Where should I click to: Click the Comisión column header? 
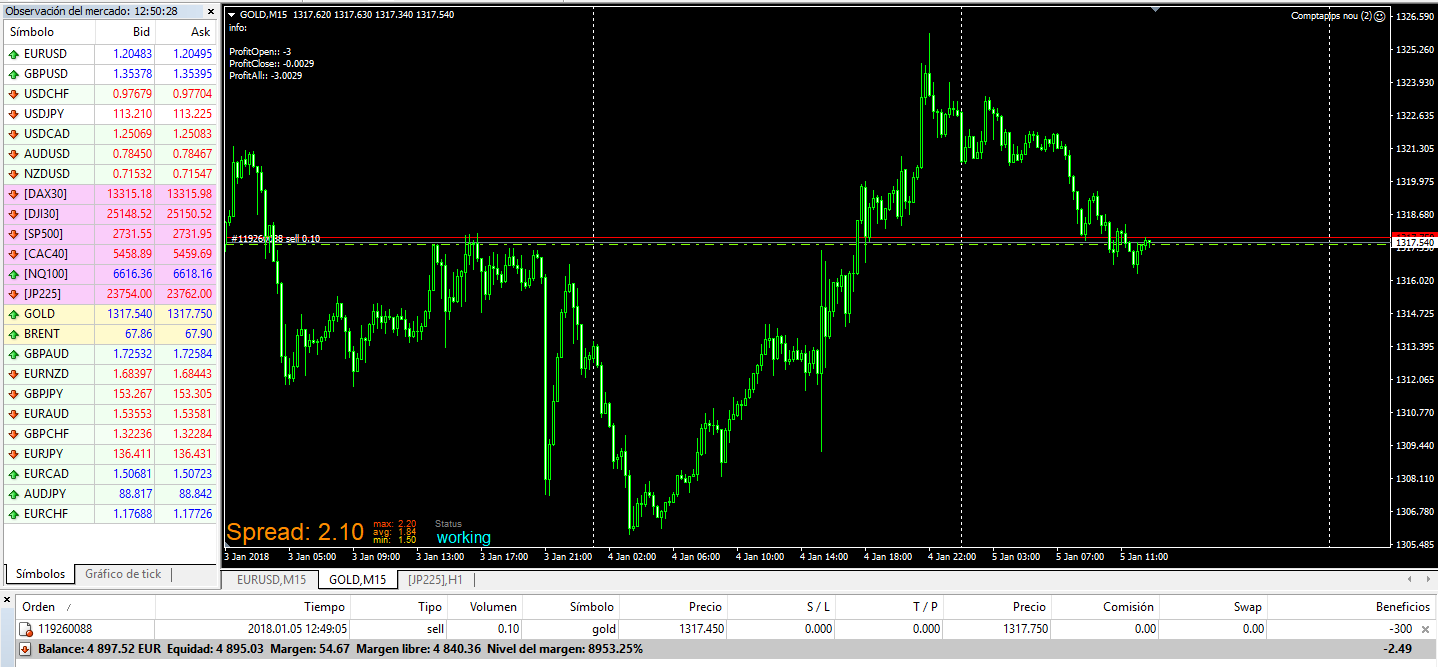pyautogui.click(x=1128, y=607)
